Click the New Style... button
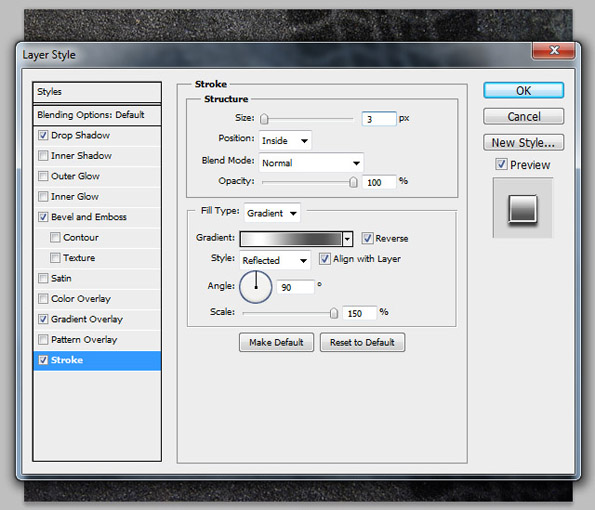This screenshot has width=595, height=510. [524, 143]
